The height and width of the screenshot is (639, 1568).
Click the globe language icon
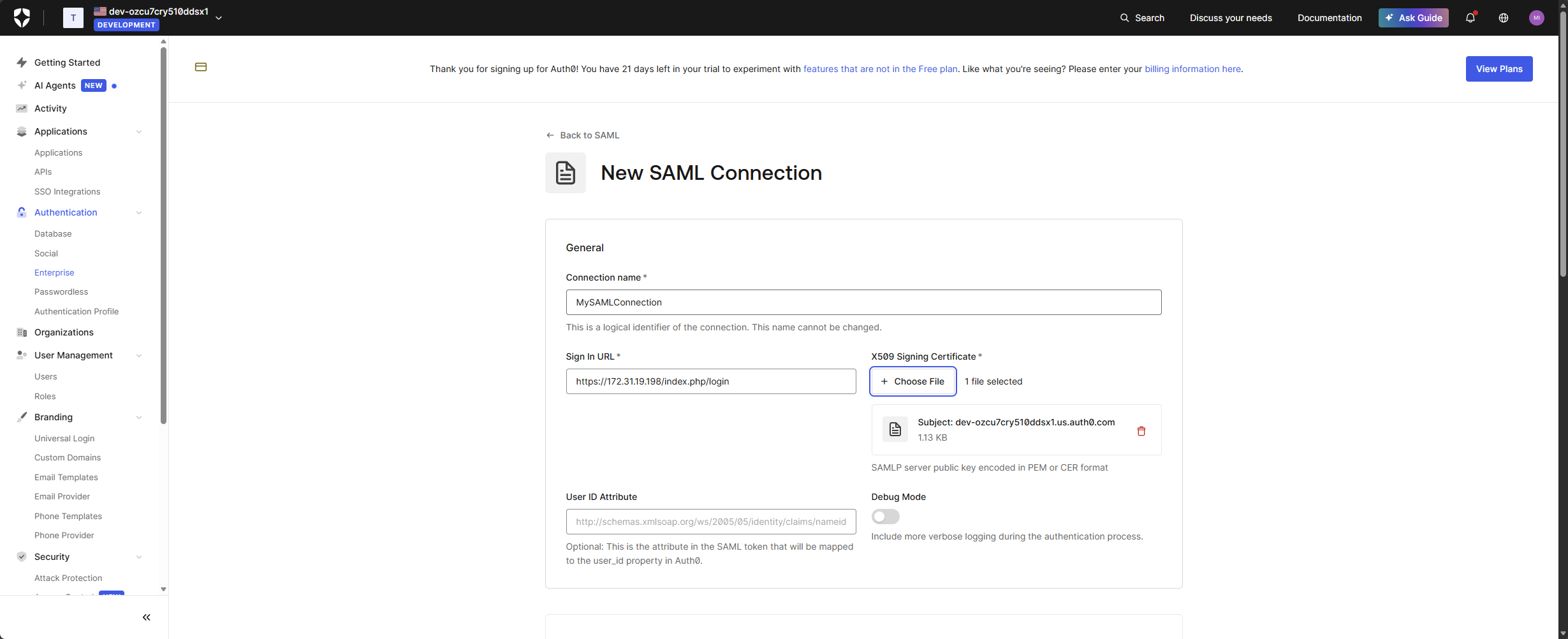(x=1504, y=18)
